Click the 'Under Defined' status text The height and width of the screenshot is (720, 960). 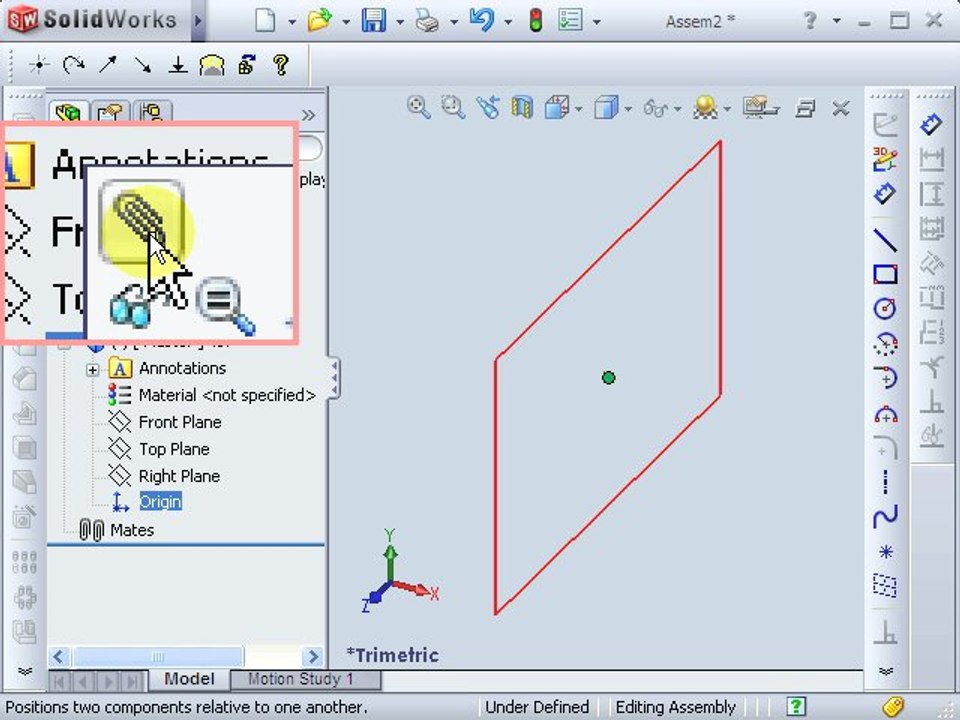pos(537,707)
